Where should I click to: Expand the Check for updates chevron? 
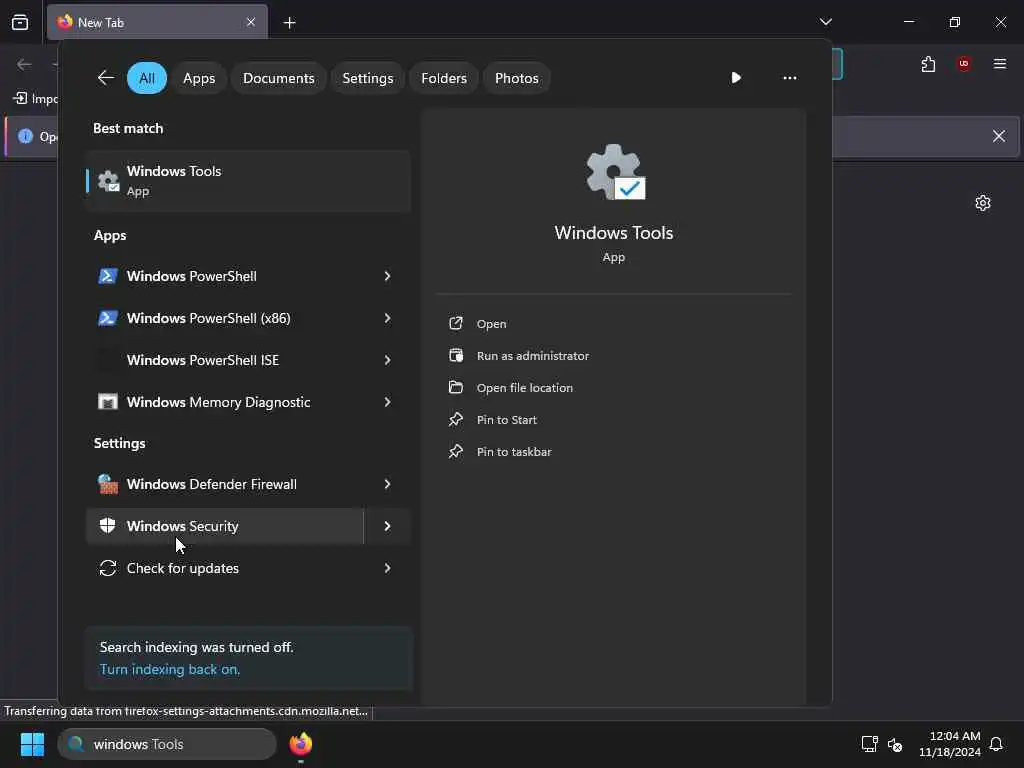[x=387, y=568]
